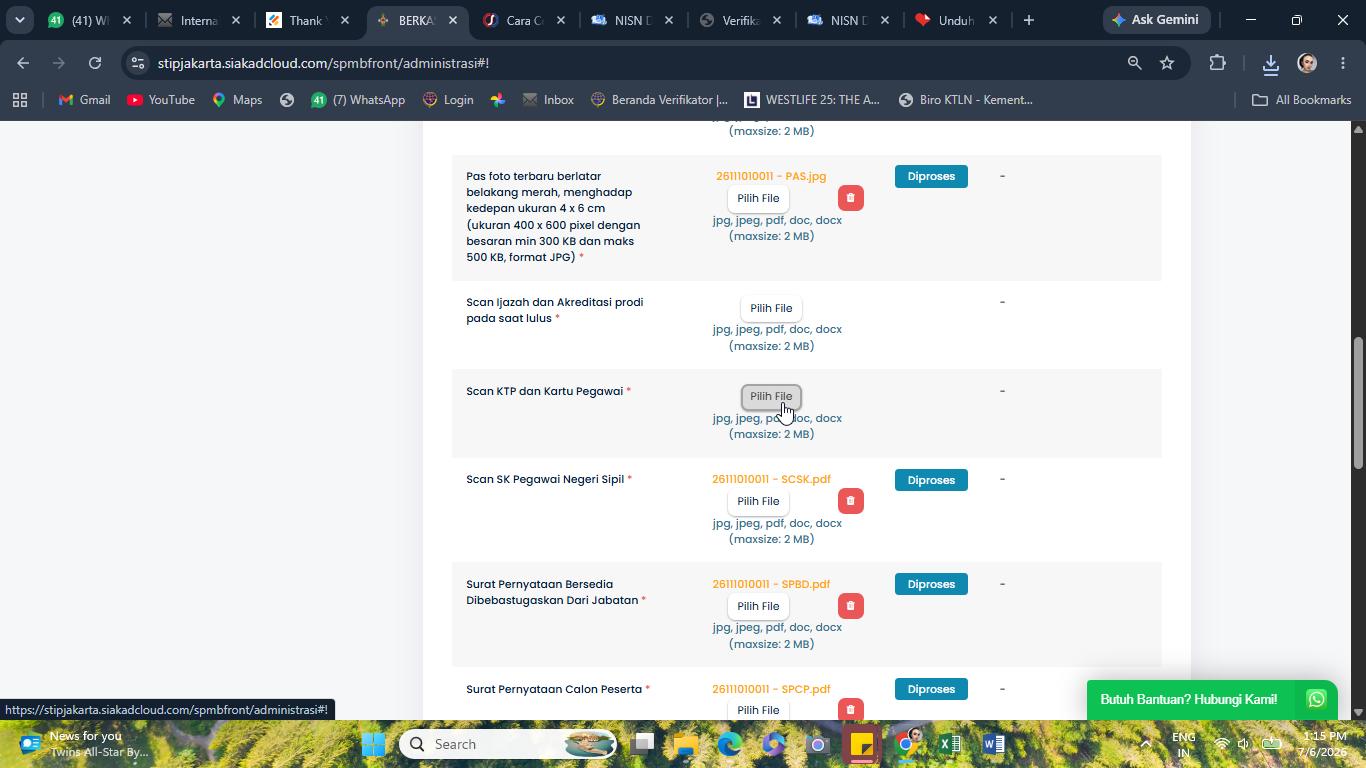Open WhatsApp help chat icon

[1316, 699]
